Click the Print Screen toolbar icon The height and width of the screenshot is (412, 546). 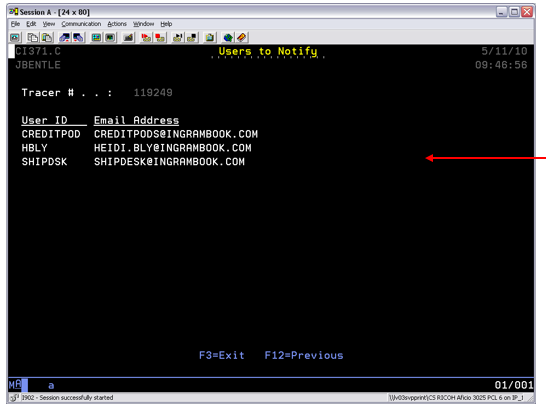15,37
